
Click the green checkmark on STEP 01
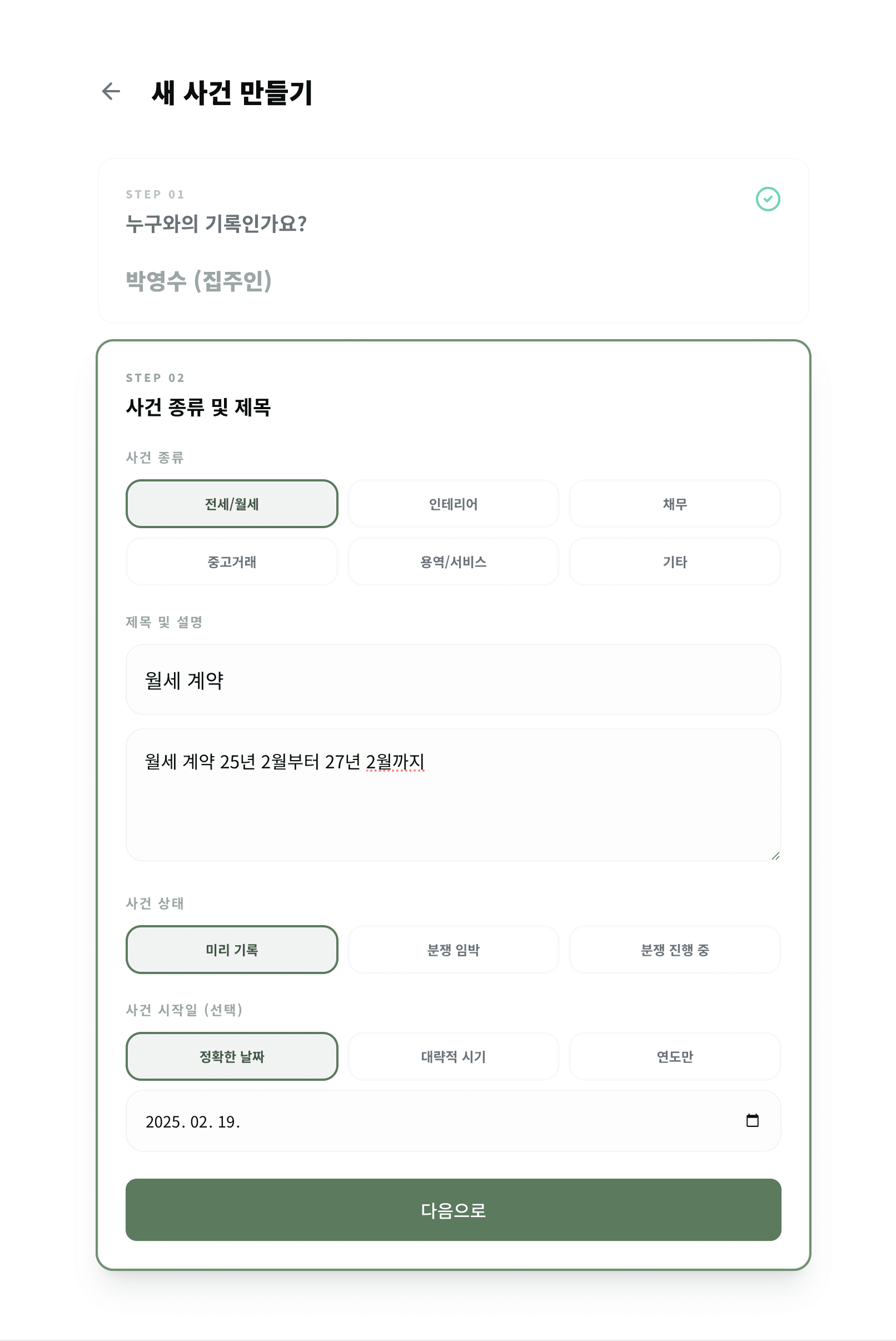768,198
